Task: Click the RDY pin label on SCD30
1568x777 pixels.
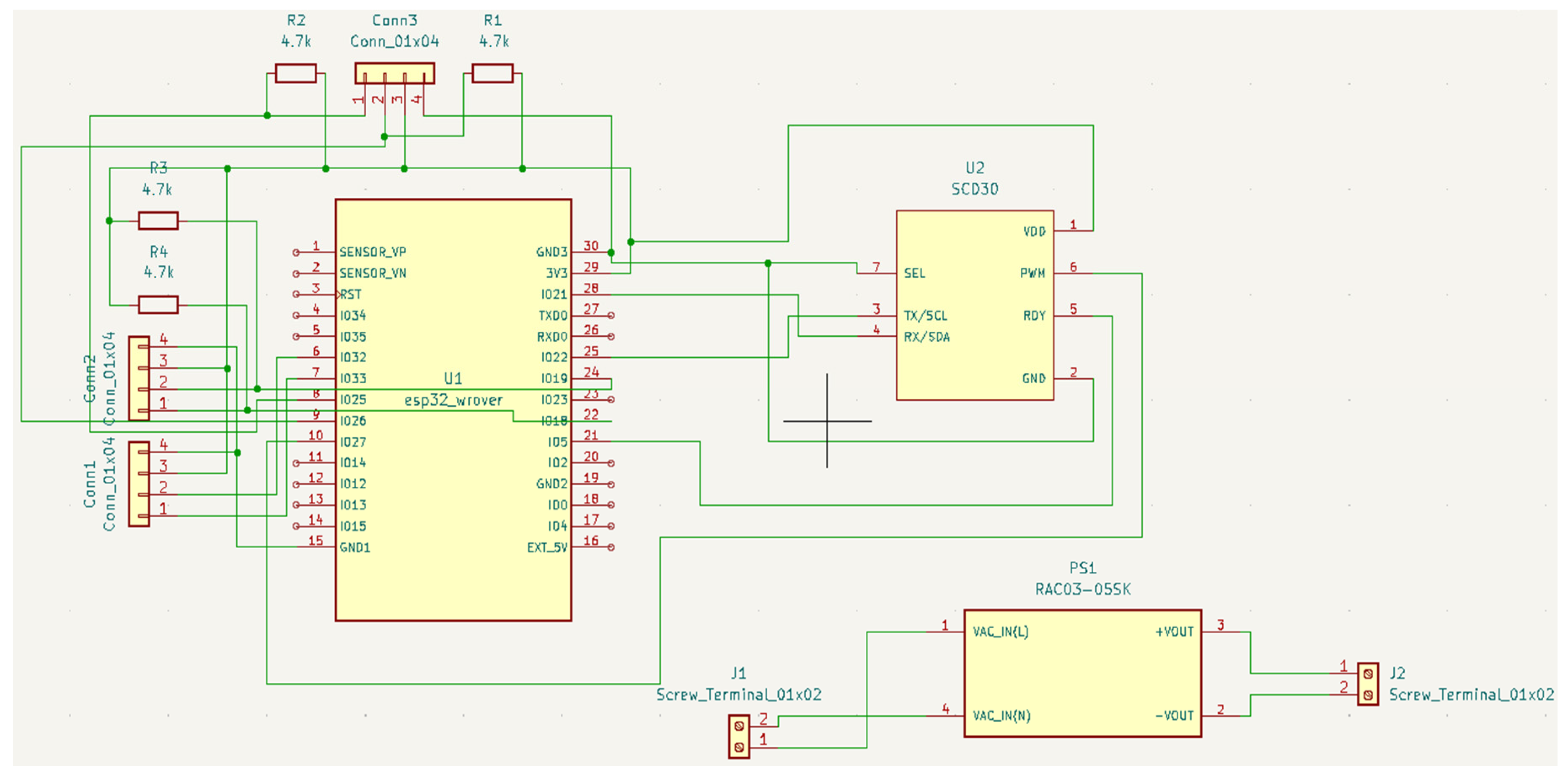Action: click(x=1034, y=316)
